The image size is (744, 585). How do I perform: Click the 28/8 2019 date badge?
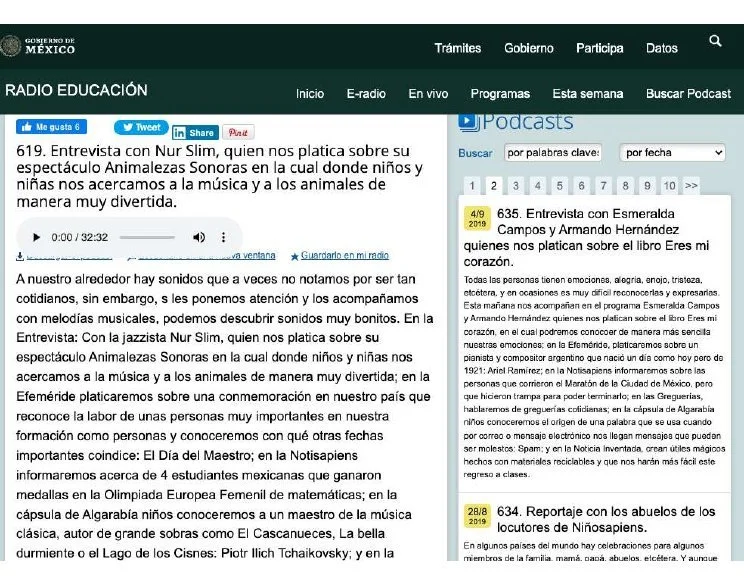click(477, 516)
